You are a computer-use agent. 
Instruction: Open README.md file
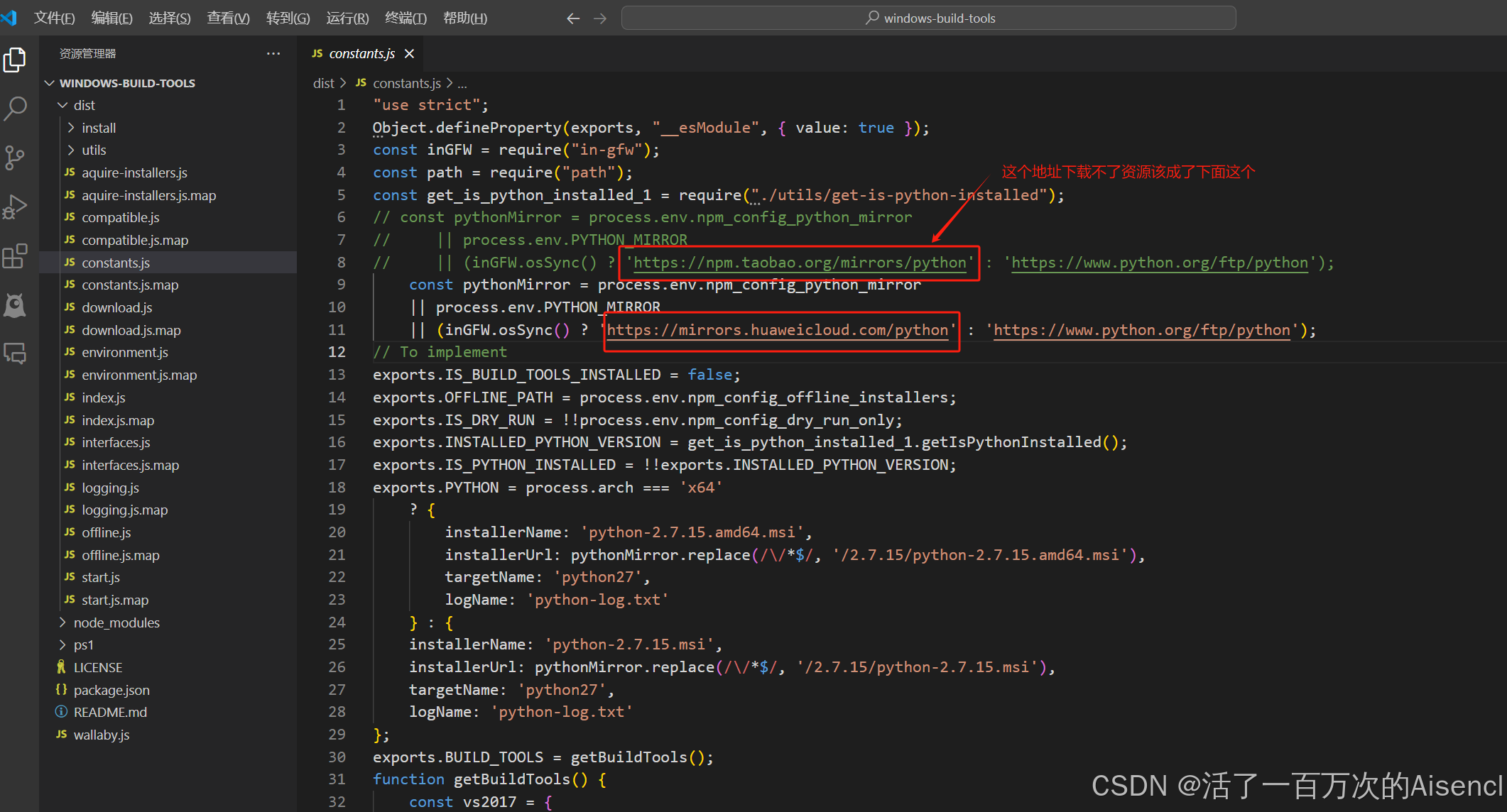110,712
